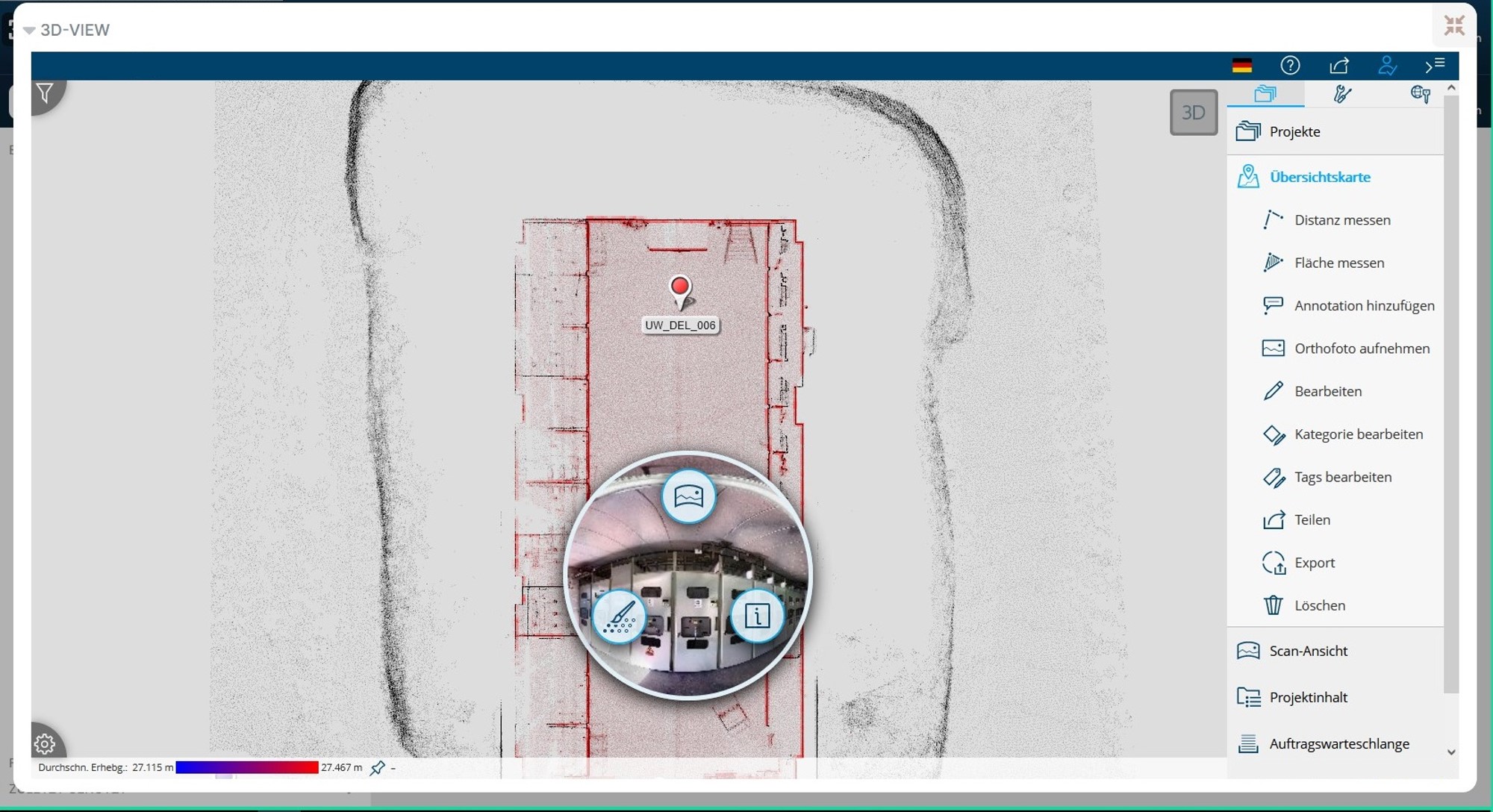The width and height of the screenshot is (1493, 812).
Task: Open Scan-Ansicht section
Action: point(1335,651)
